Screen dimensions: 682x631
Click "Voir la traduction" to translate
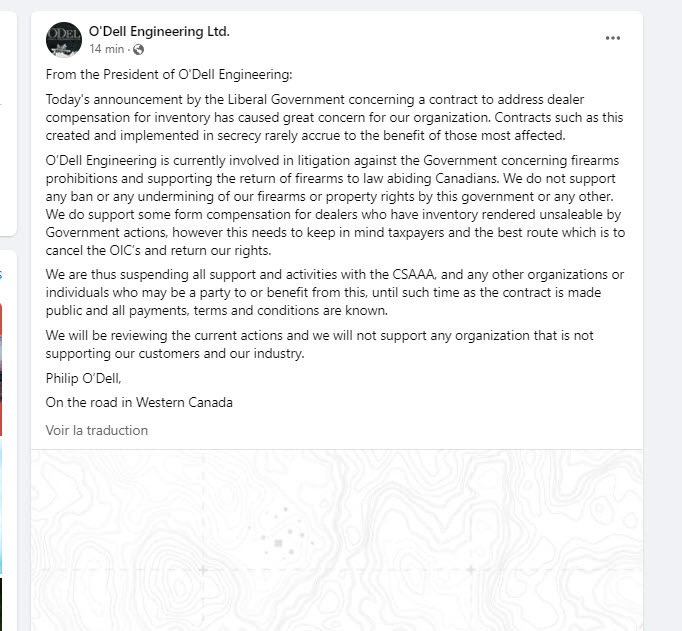point(96,430)
